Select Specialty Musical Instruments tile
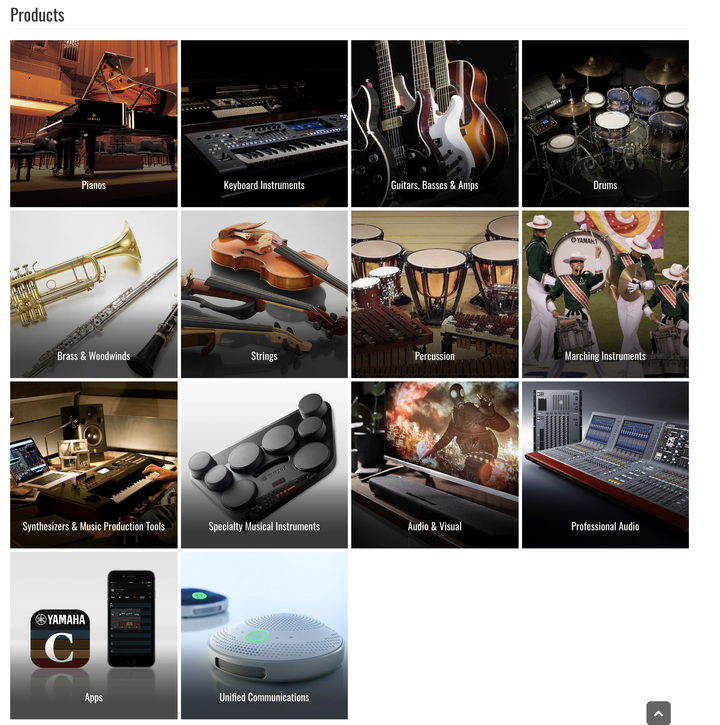Viewport: 720px width, 725px height. [264, 465]
